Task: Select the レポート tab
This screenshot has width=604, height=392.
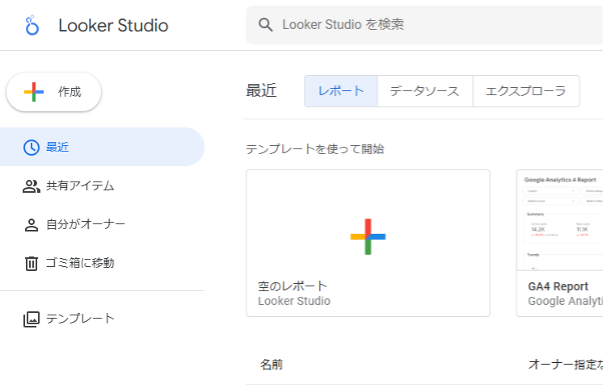Action: [x=341, y=91]
